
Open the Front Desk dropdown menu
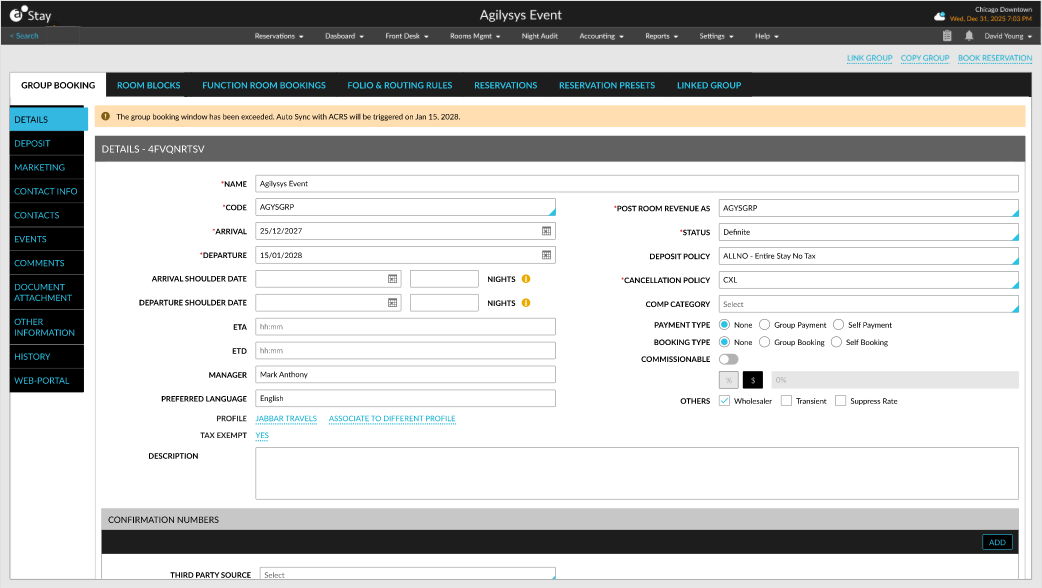tap(407, 36)
